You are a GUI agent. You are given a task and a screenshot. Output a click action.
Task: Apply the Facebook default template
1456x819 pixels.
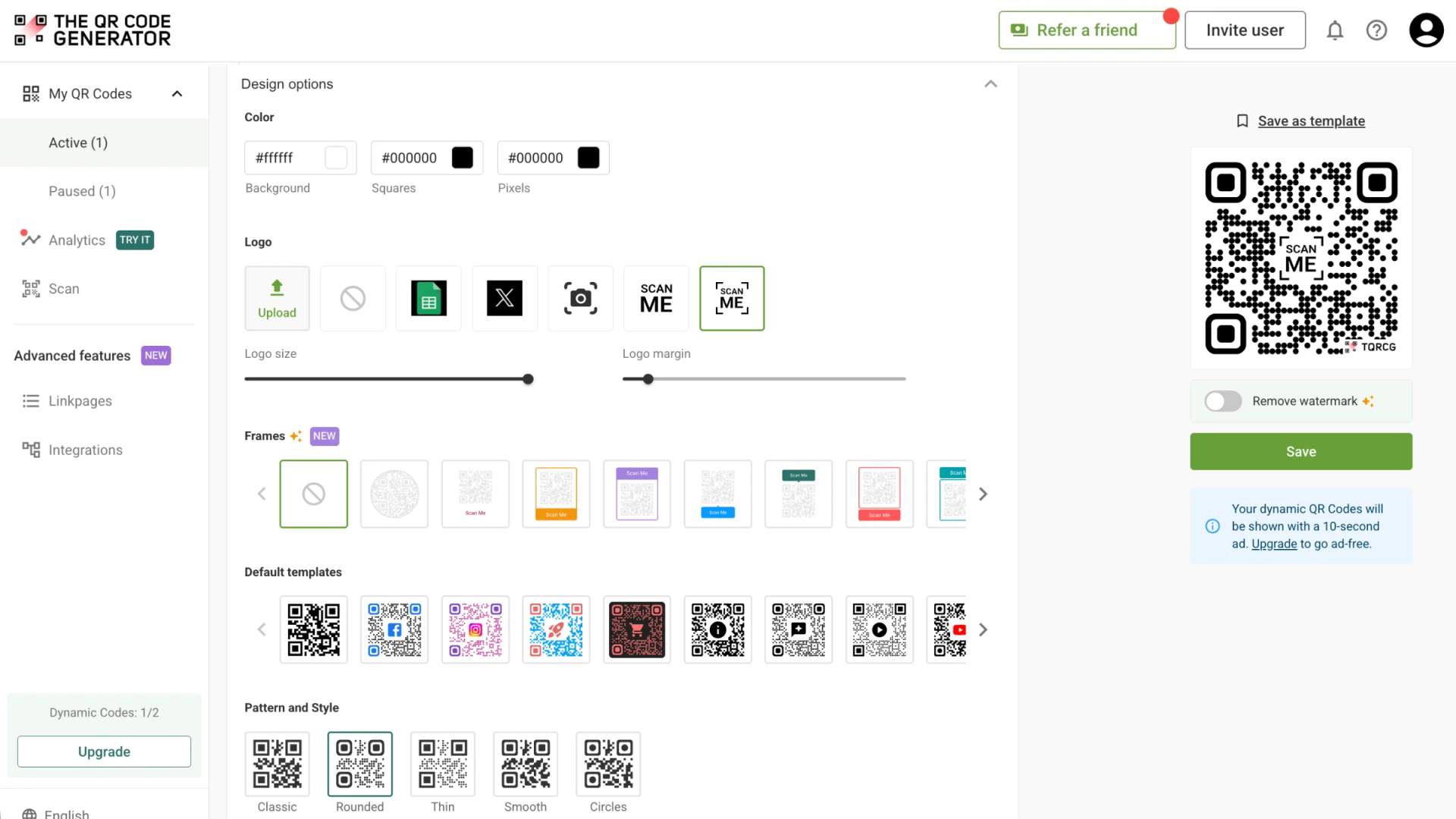click(x=394, y=629)
